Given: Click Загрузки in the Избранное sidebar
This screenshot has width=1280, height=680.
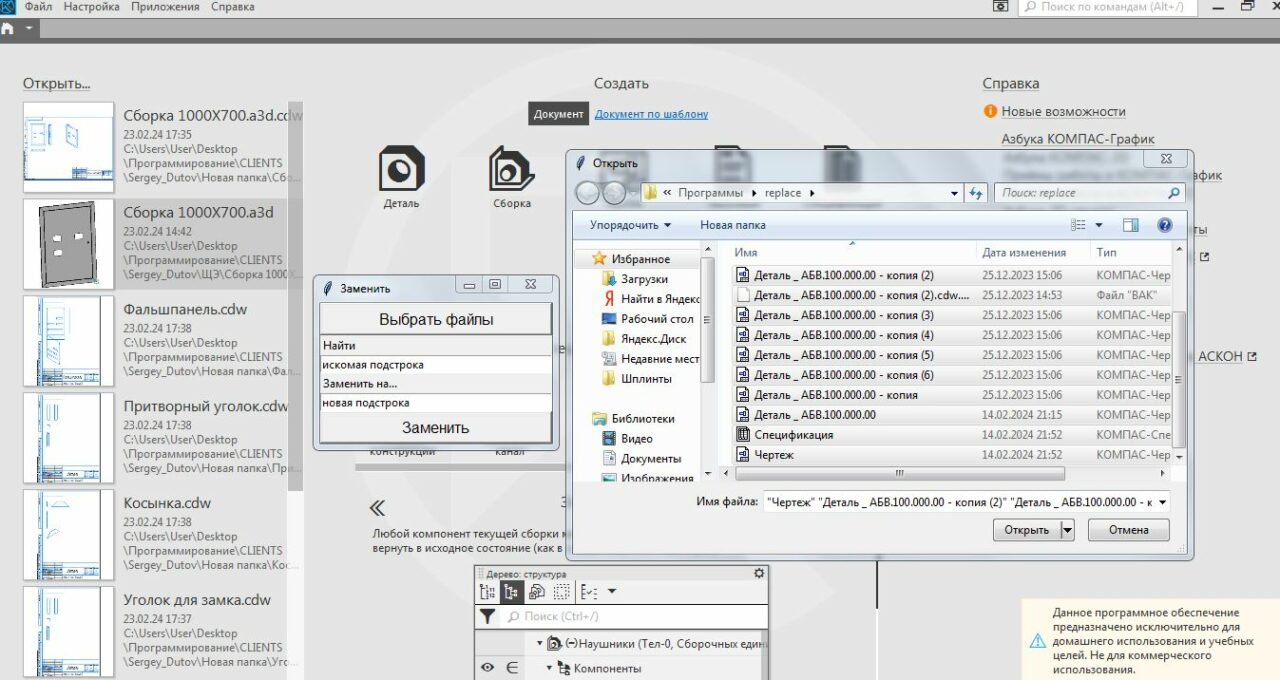Looking at the screenshot, I should click(x=635, y=279).
